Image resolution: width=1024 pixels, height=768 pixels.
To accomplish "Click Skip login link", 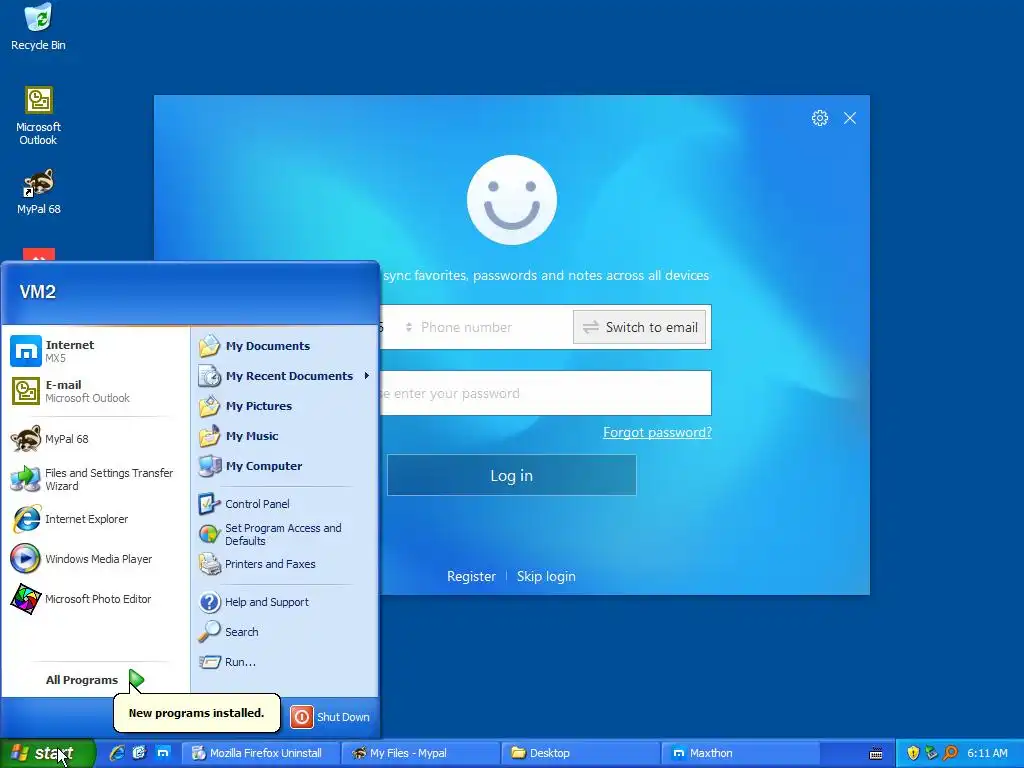I will [x=546, y=577].
